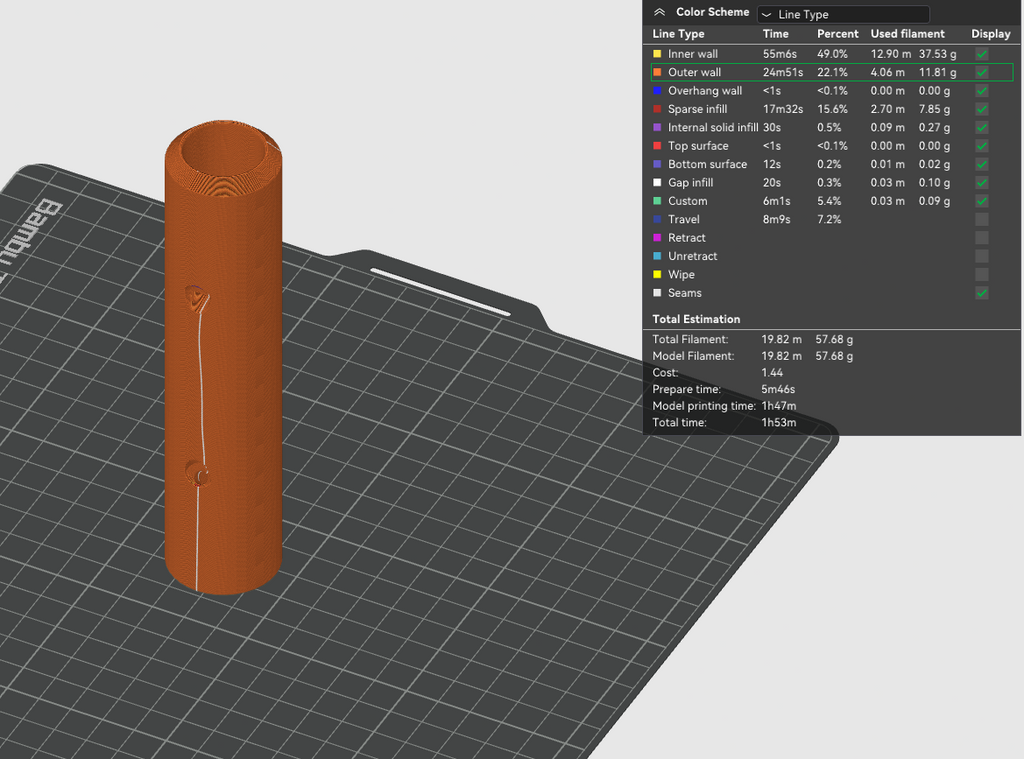Enable Travel display checkbox

982,219
